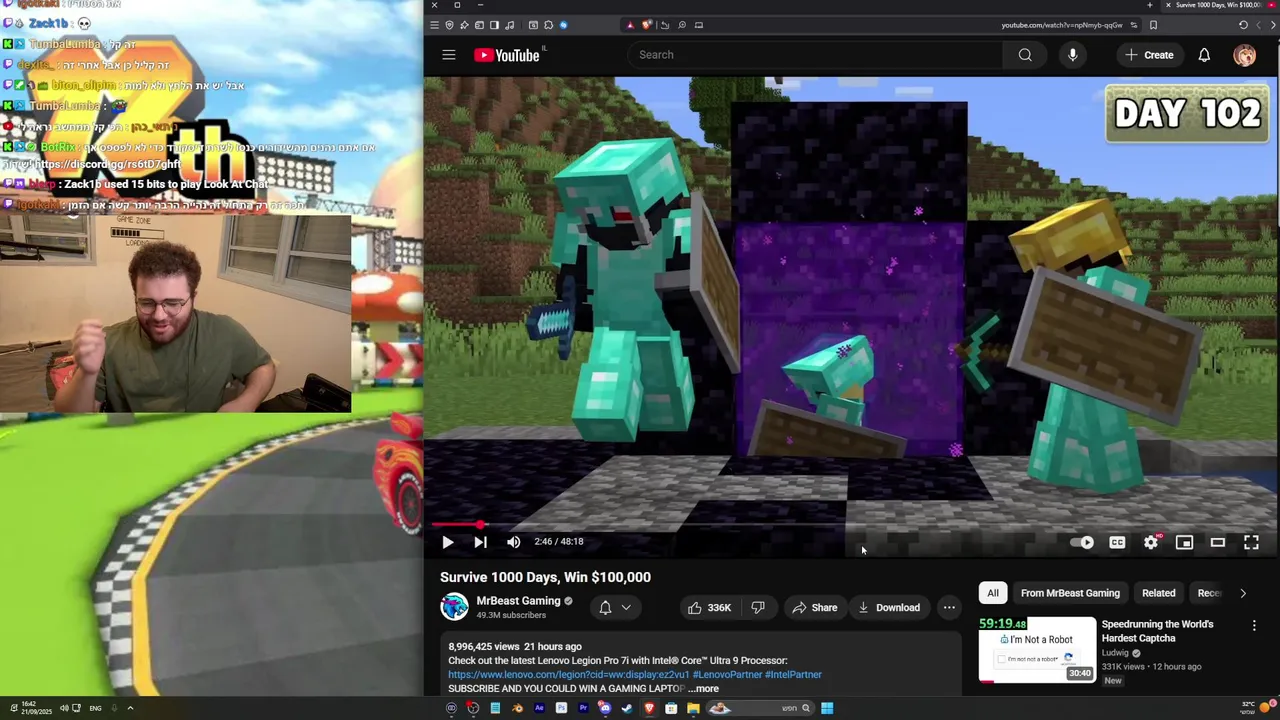The height and width of the screenshot is (720, 1280).
Task: Seek using the red video progress bar
Action: [x=457, y=524]
